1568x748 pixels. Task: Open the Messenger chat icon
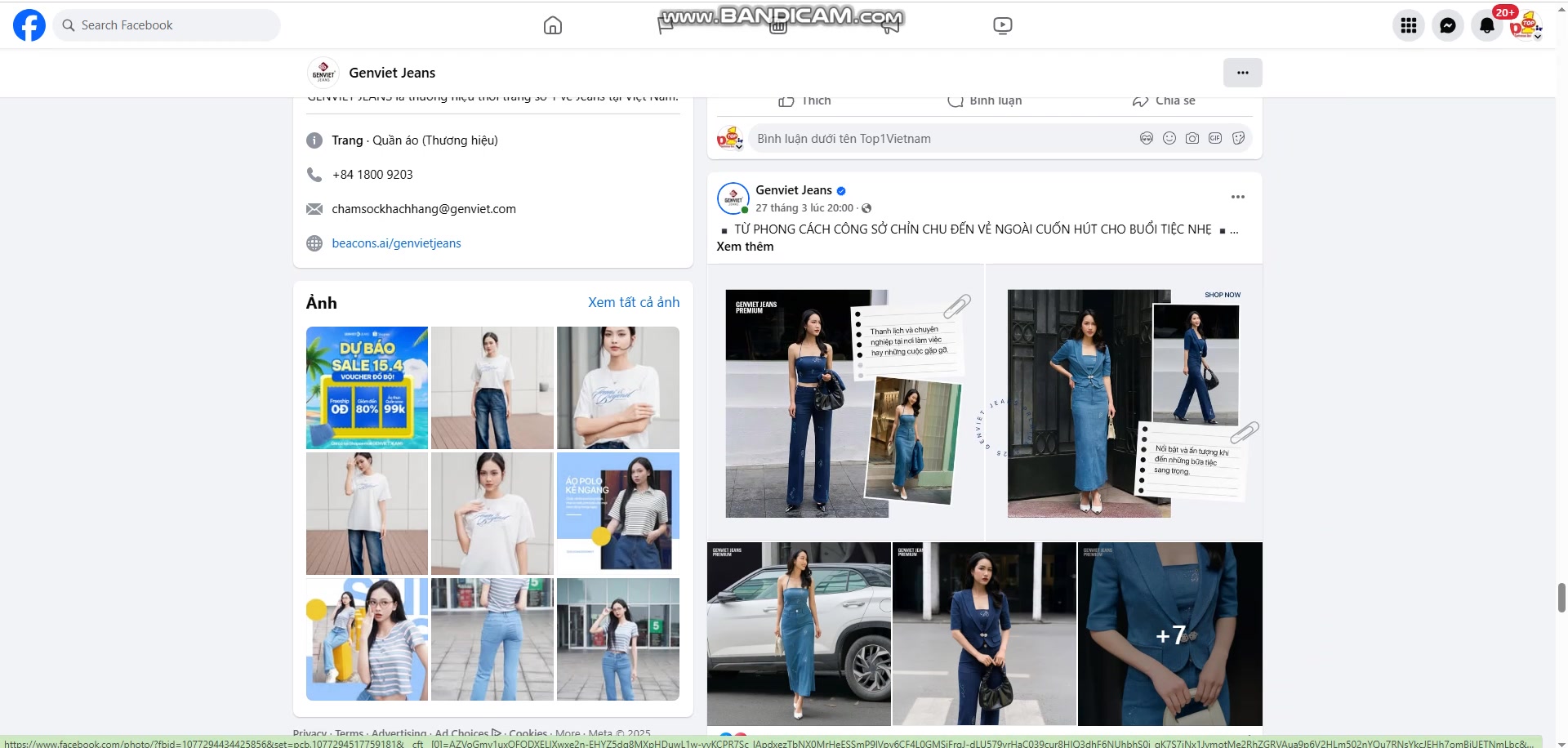1447,25
